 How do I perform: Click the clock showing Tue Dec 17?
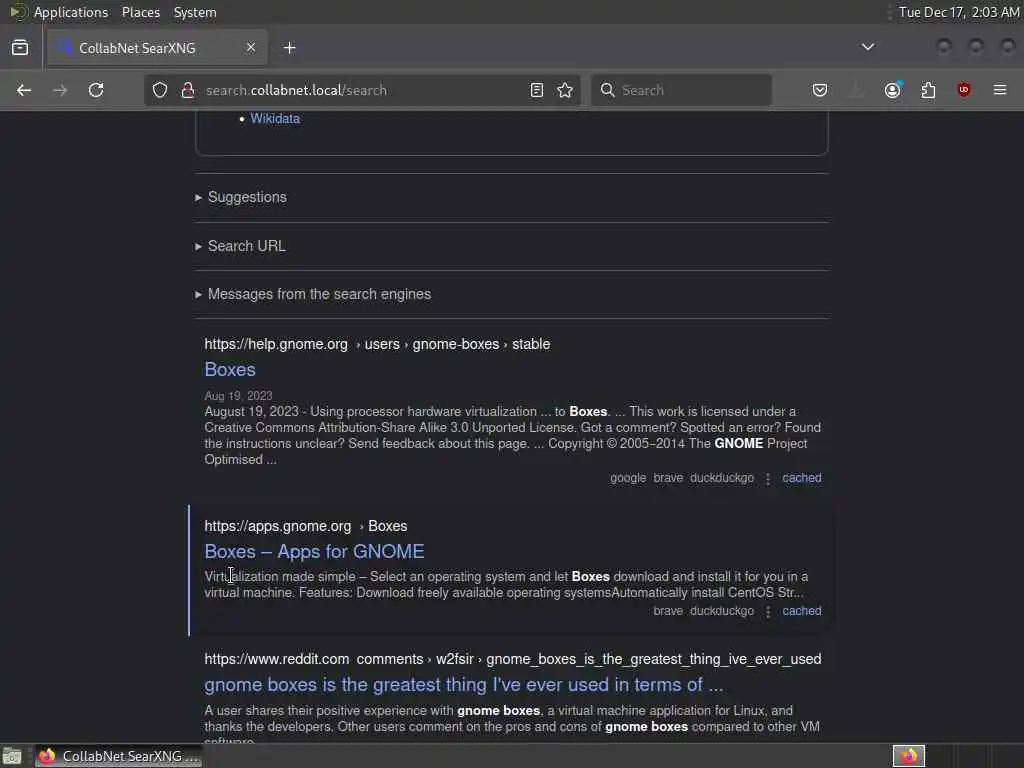pos(959,12)
